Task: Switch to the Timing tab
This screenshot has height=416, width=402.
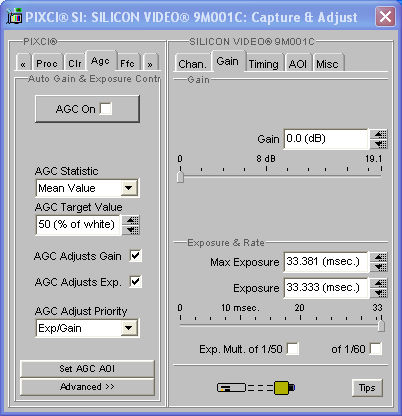Action: [263, 63]
